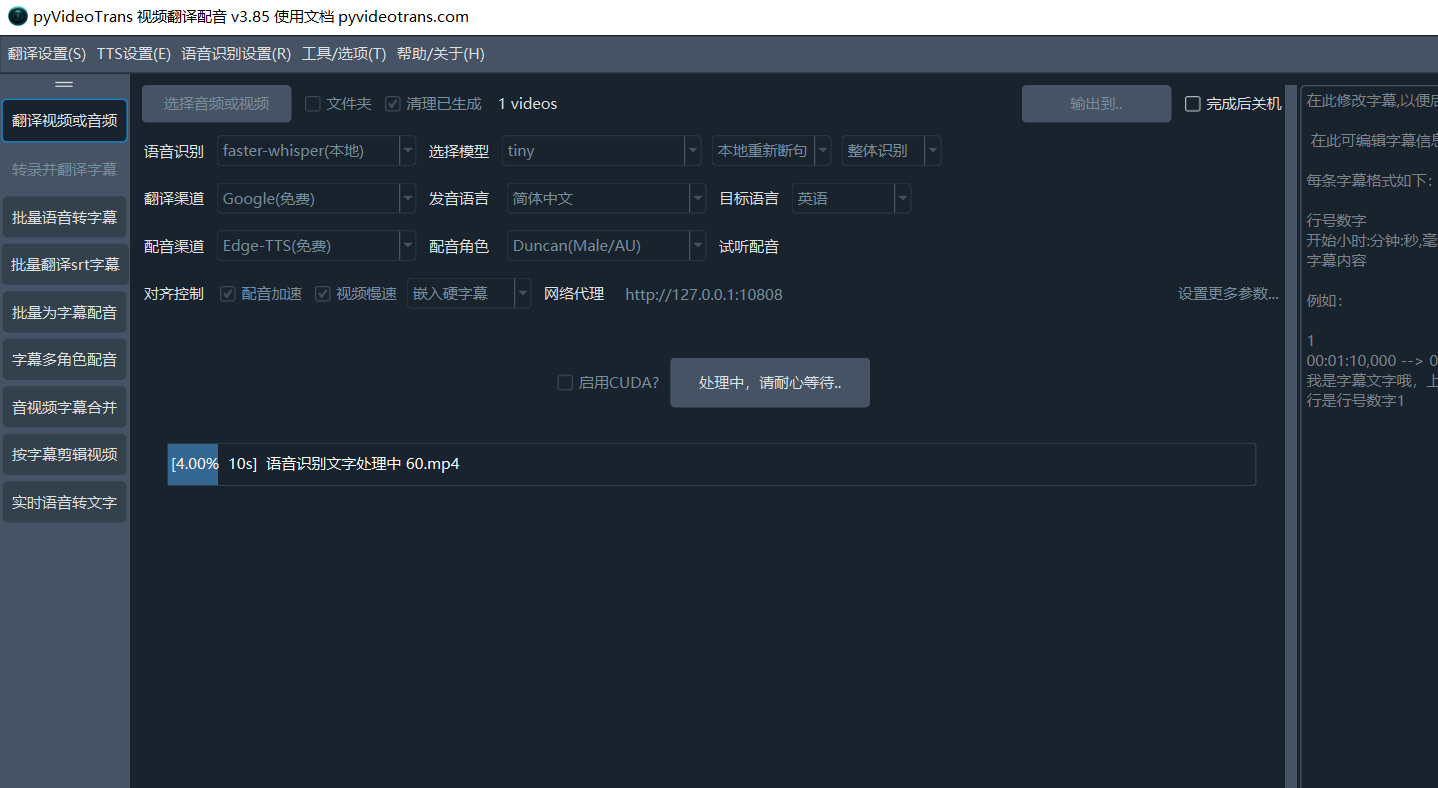Screen dimensions: 1438x788
Task: Switch to 音视频字幕合并 in the sidebar
Action: point(64,407)
